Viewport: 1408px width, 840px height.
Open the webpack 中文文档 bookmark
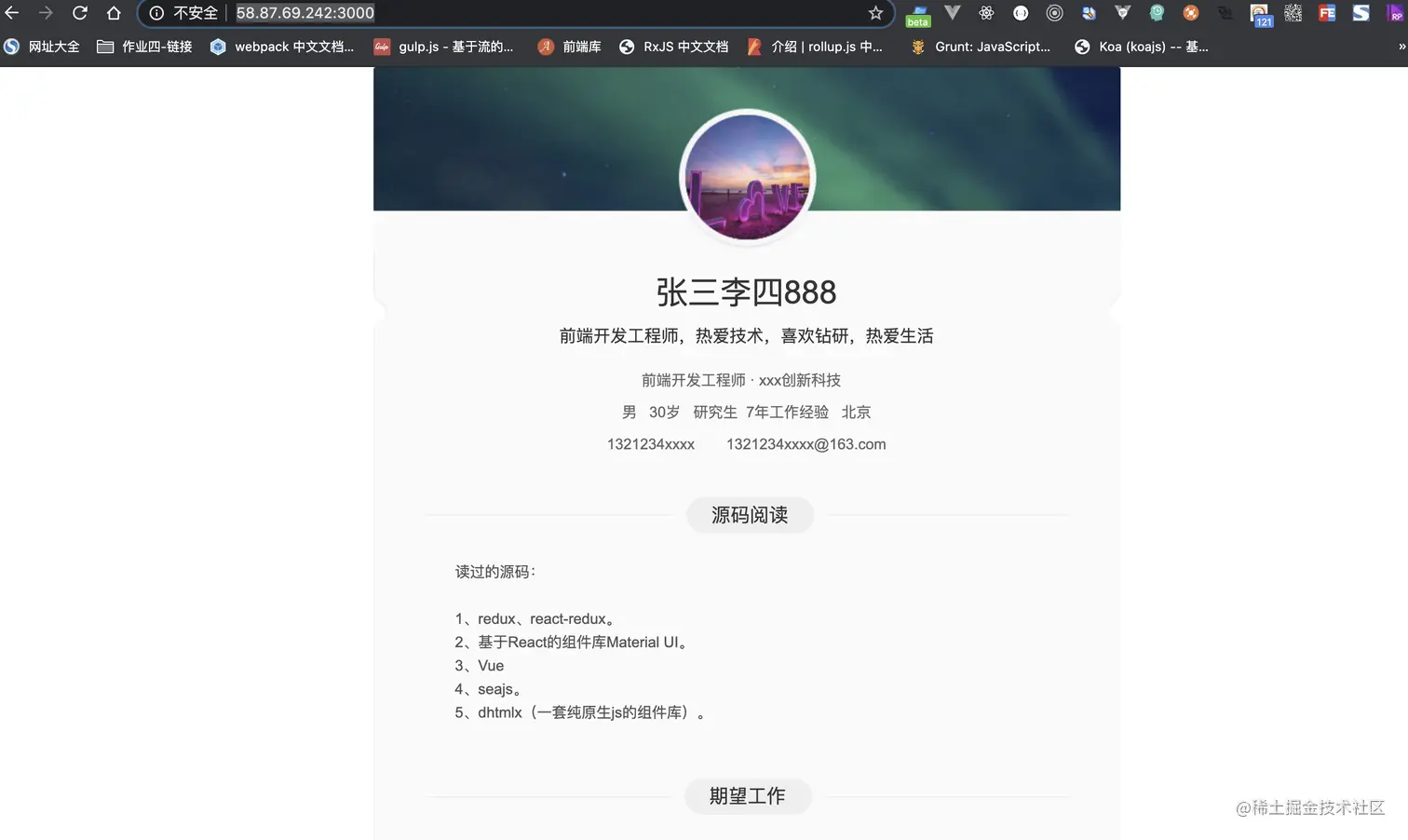click(282, 47)
